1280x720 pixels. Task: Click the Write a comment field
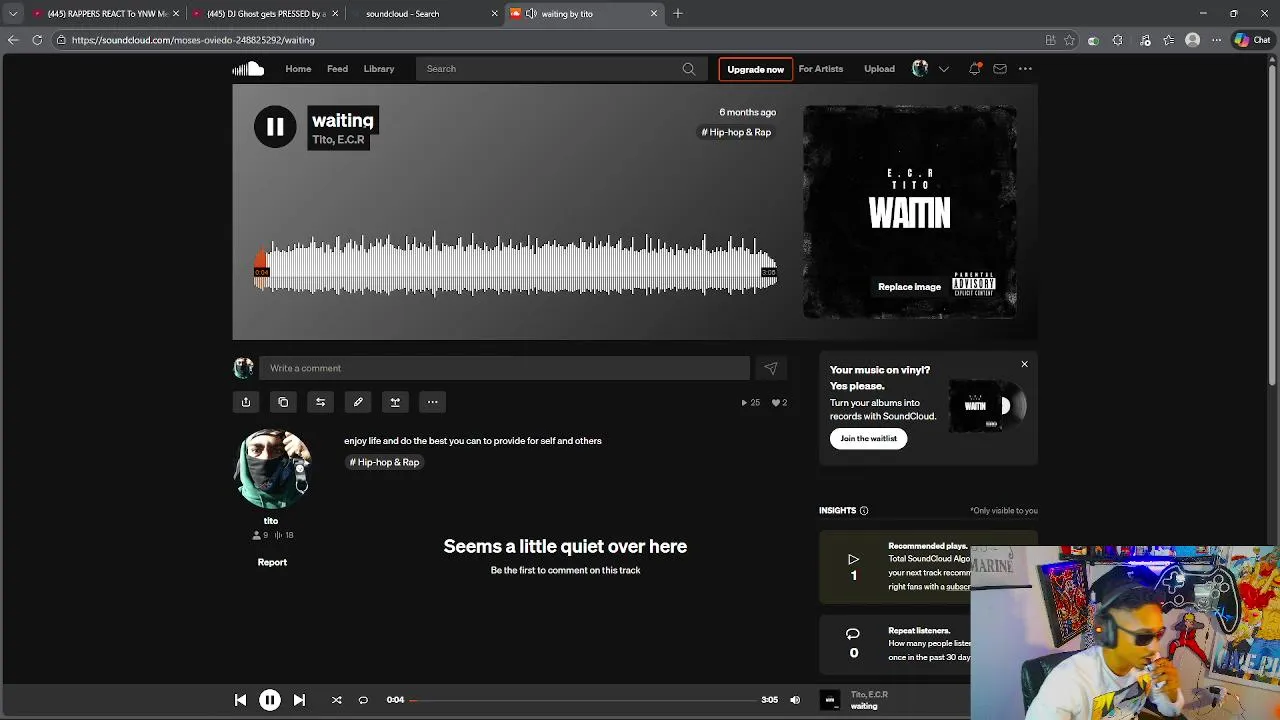click(504, 368)
